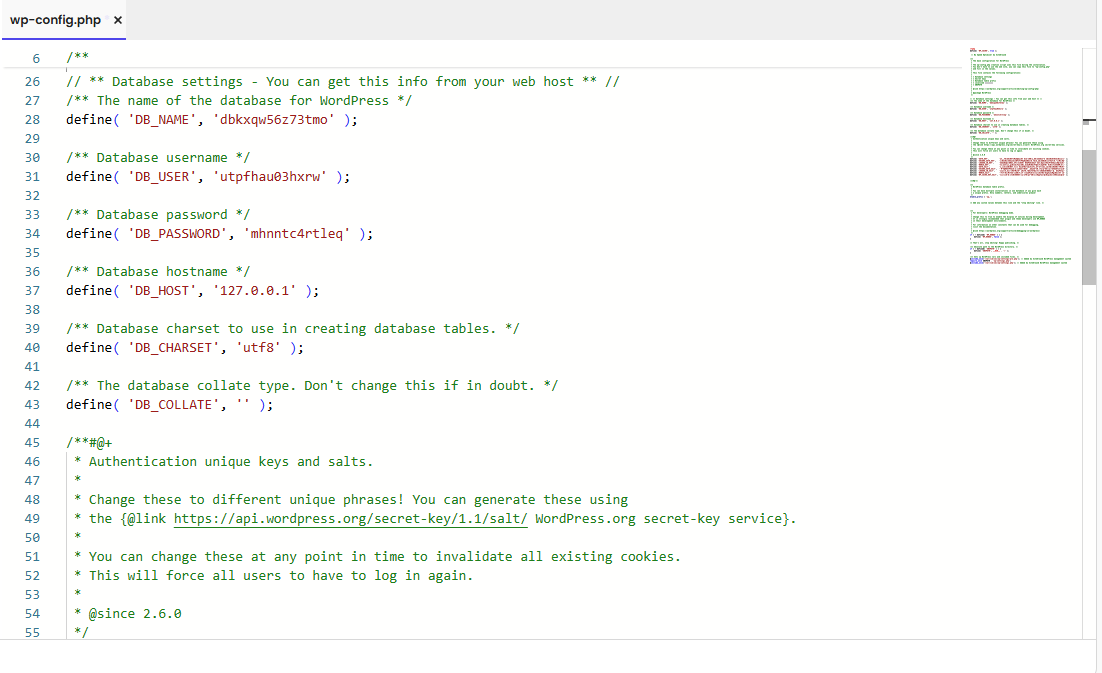Click the '@since 2.6.0' comment text
1102x673 pixels.
[135, 613]
